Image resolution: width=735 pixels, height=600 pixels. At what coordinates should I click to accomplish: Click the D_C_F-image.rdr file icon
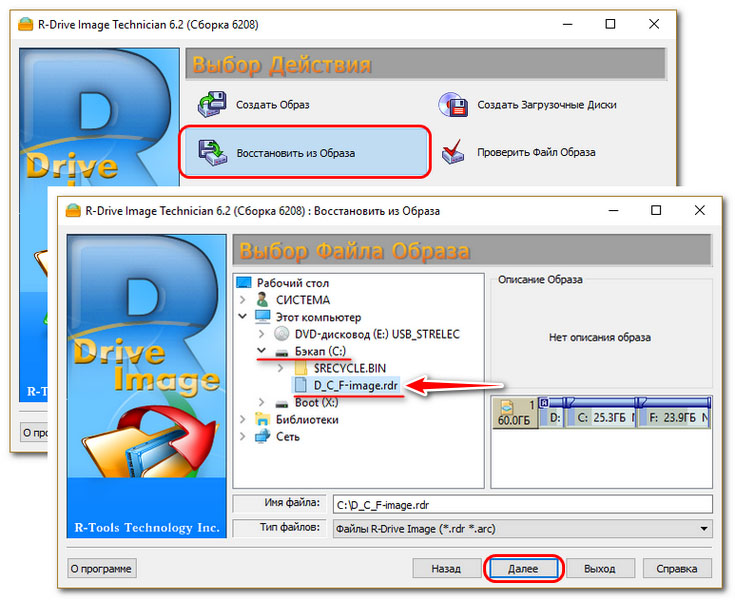pos(300,385)
